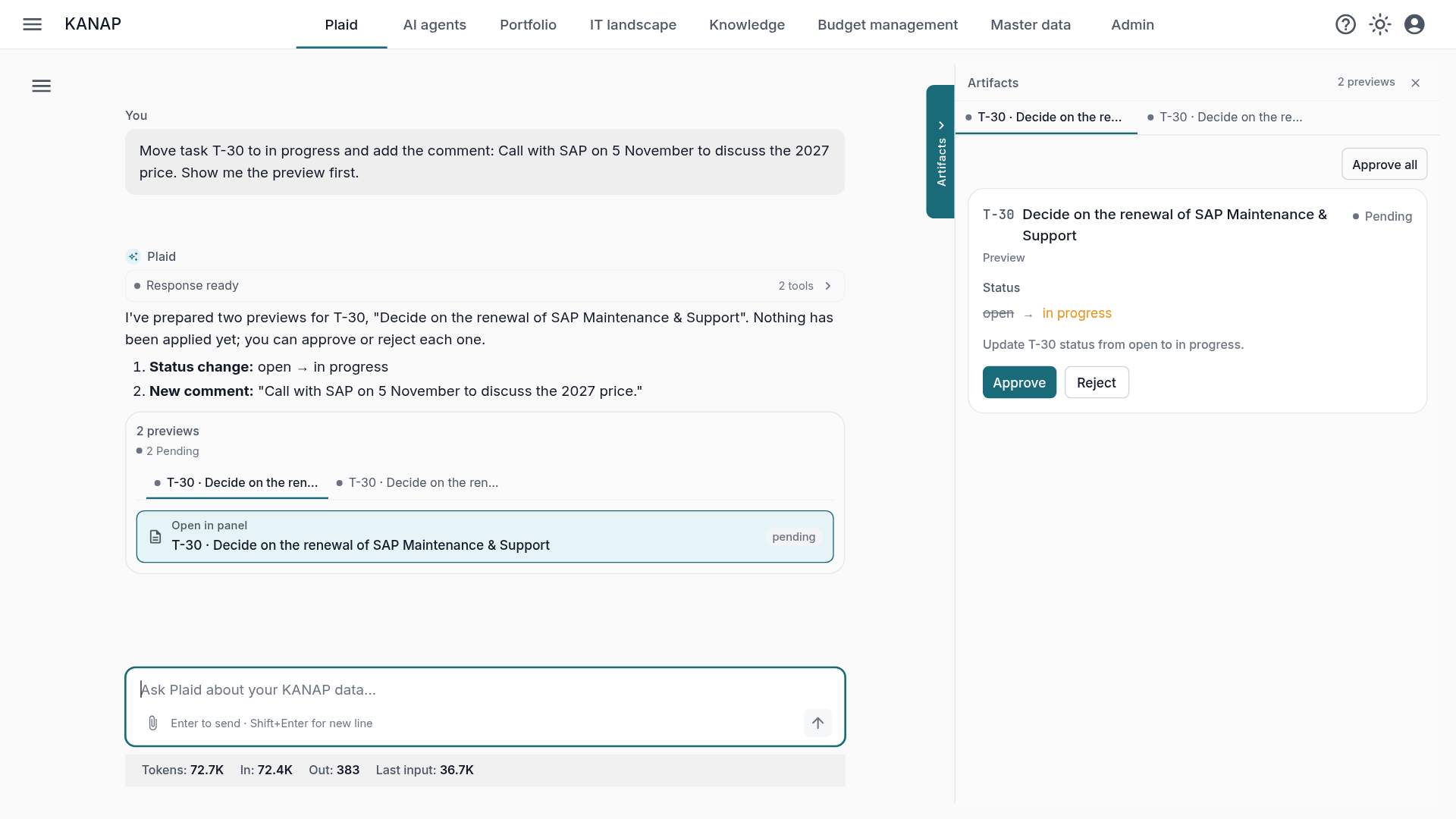Open the chat sidebar menu icon
This screenshot has height=819, width=1456.
(x=42, y=86)
